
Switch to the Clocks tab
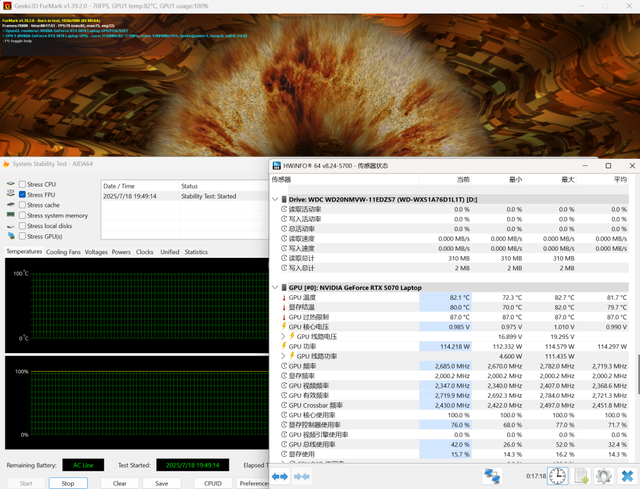[144, 252]
